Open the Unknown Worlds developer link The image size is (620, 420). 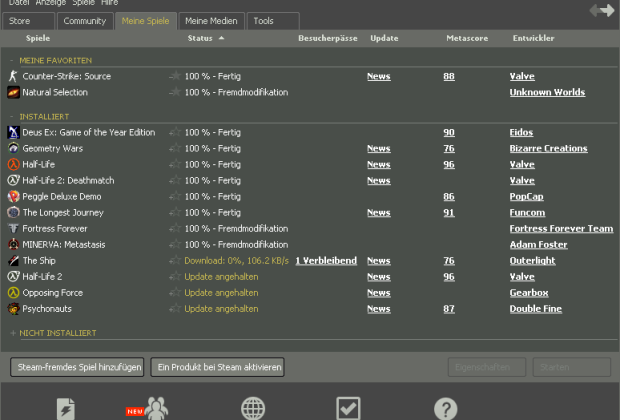[547, 92]
